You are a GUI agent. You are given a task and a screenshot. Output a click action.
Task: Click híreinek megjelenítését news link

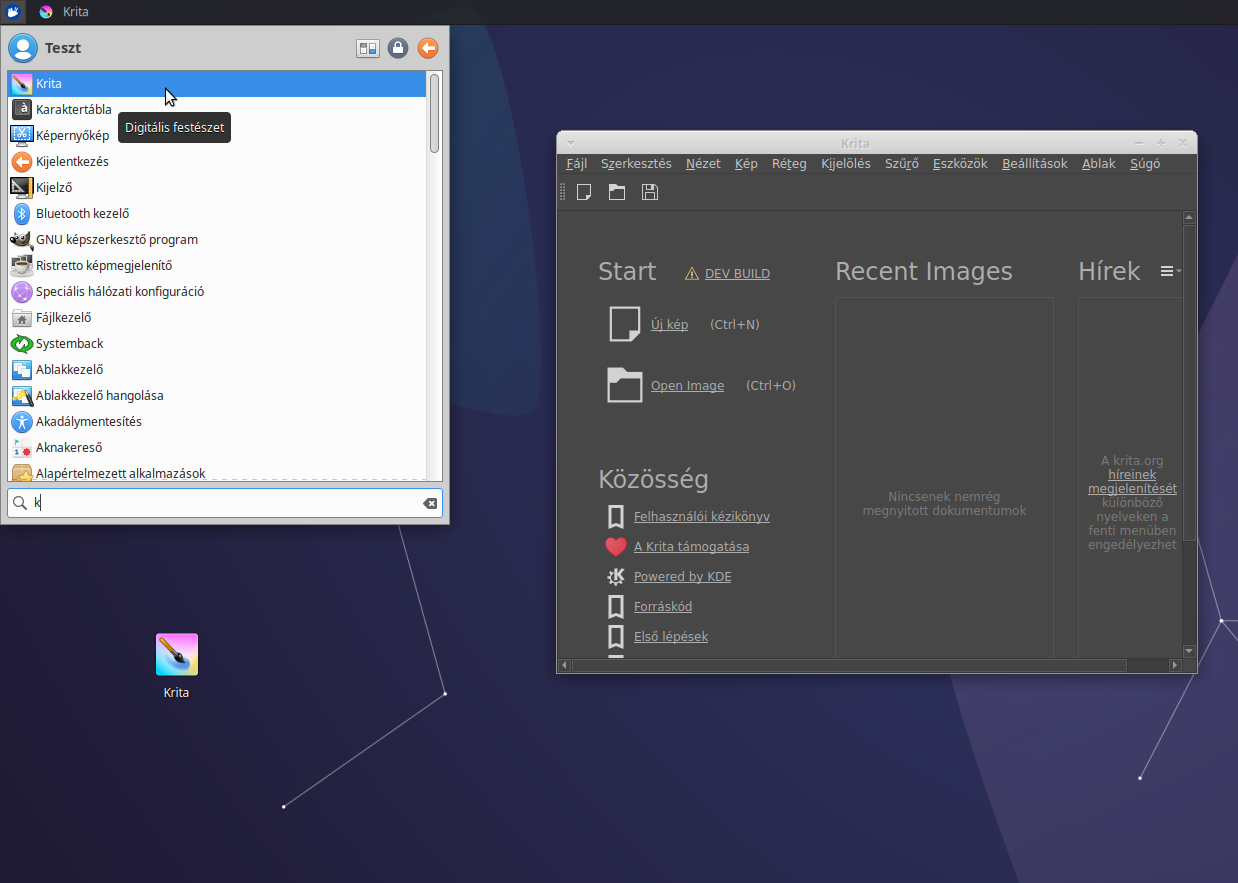pyautogui.click(x=1132, y=482)
